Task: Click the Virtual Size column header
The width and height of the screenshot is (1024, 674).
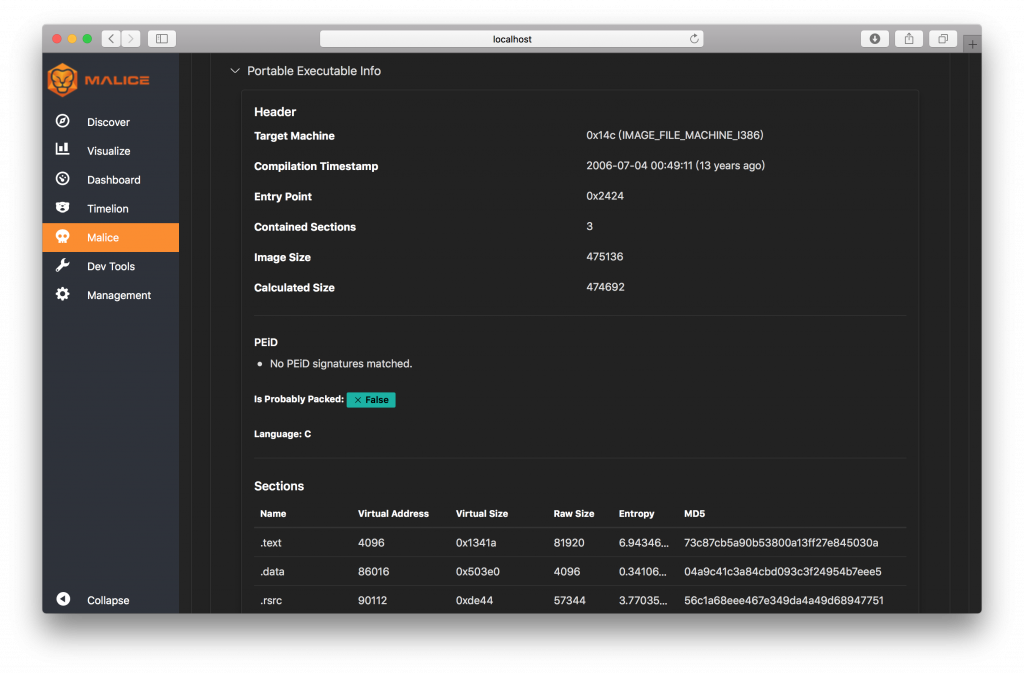Action: point(482,513)
